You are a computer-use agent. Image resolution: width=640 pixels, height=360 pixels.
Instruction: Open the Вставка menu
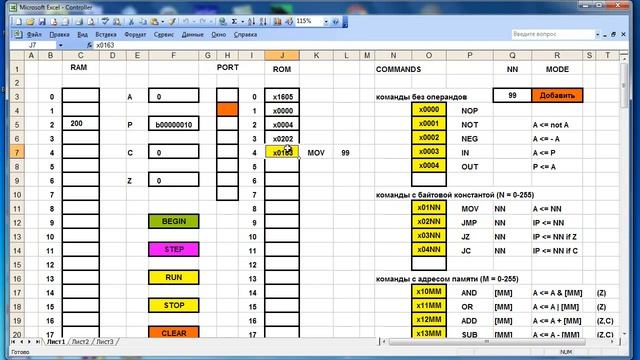pyautogui.click(x=106, y=35)
